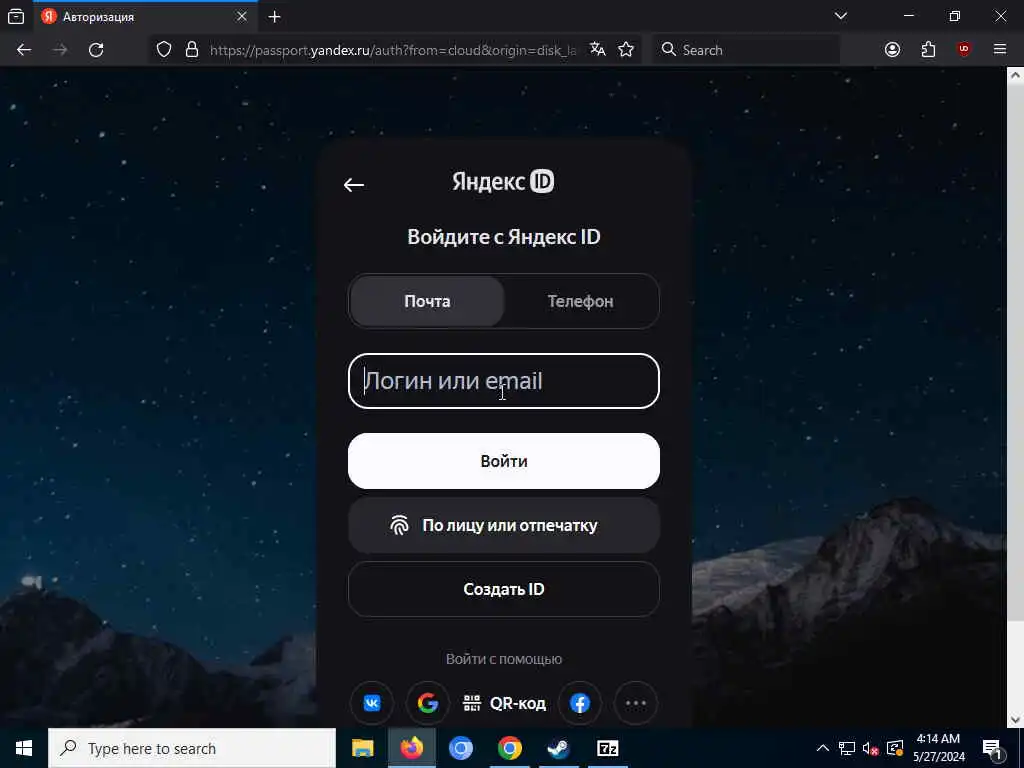Open the notification center
This screenshot has width=1024, height=768.
(x=992, y=748)
